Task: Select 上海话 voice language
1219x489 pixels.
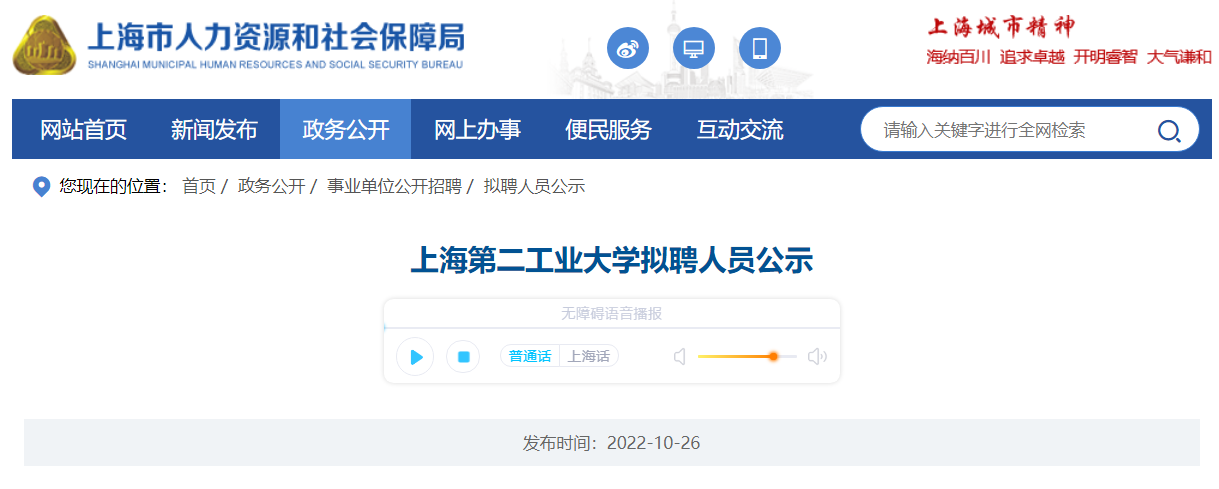Action: pyautogui.click(x=588, y=356)
